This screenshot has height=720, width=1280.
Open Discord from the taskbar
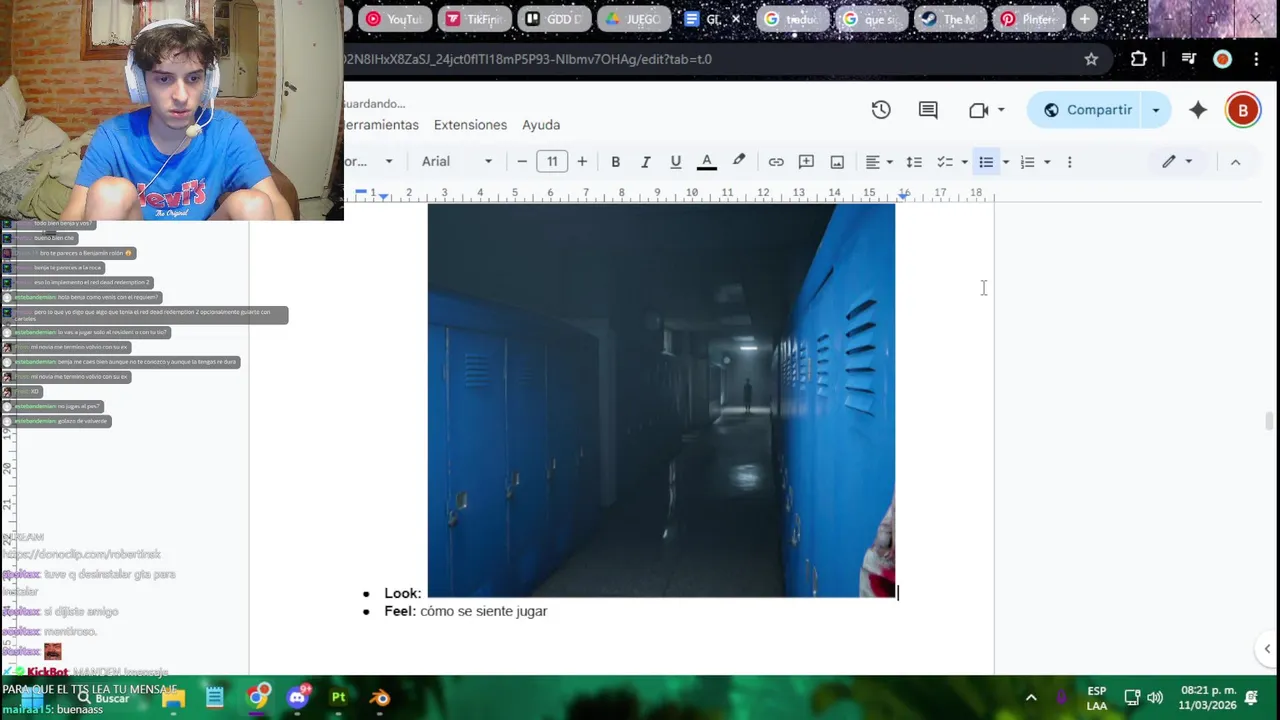(x=298, y=697)
